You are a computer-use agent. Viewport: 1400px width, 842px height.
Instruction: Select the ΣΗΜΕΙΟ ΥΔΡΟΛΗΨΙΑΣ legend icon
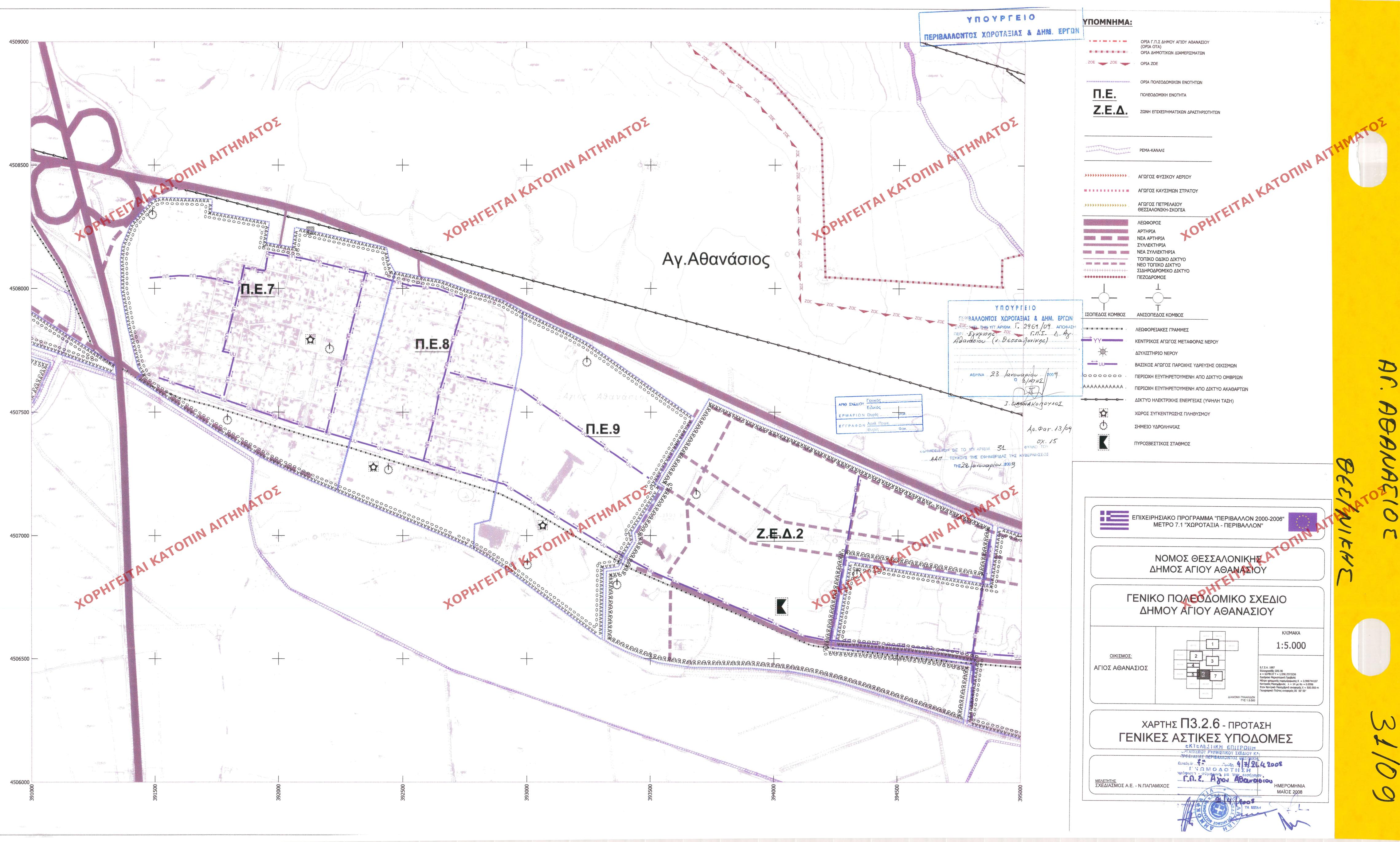tap(1104, 426)
